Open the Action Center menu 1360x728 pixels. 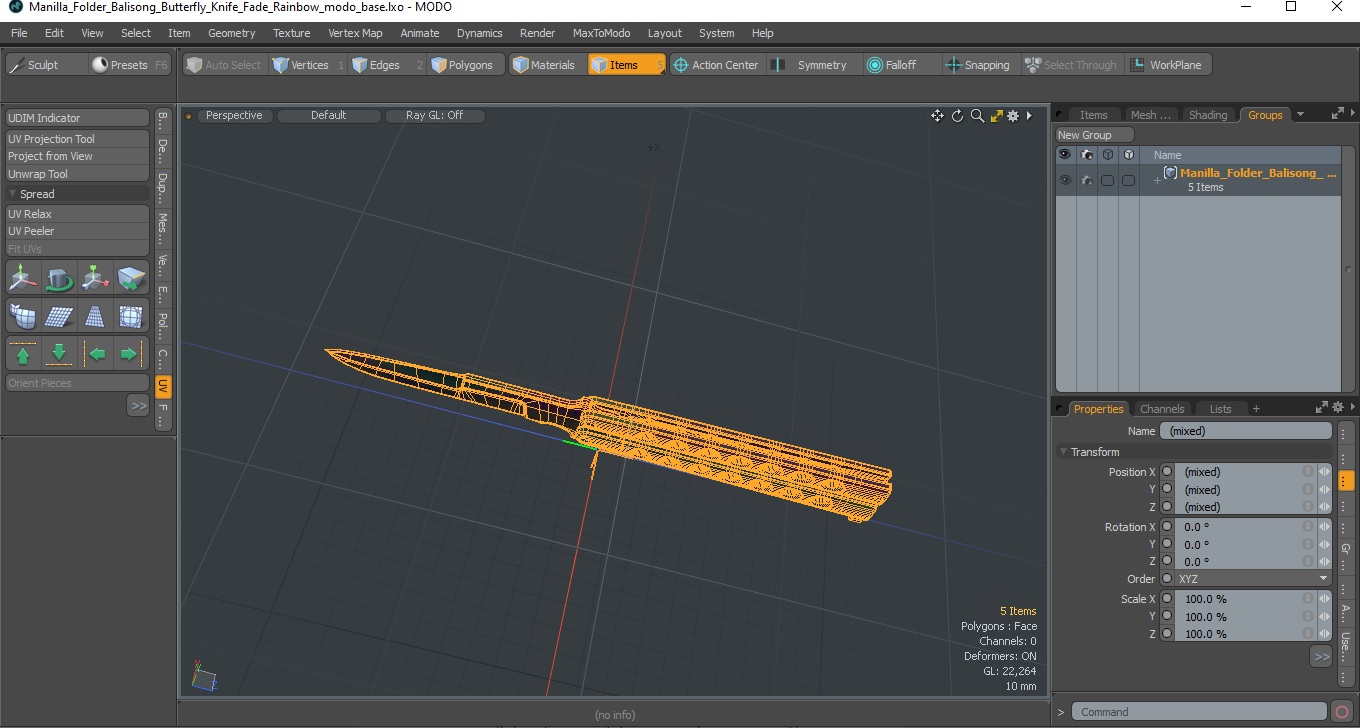point(717,65)
